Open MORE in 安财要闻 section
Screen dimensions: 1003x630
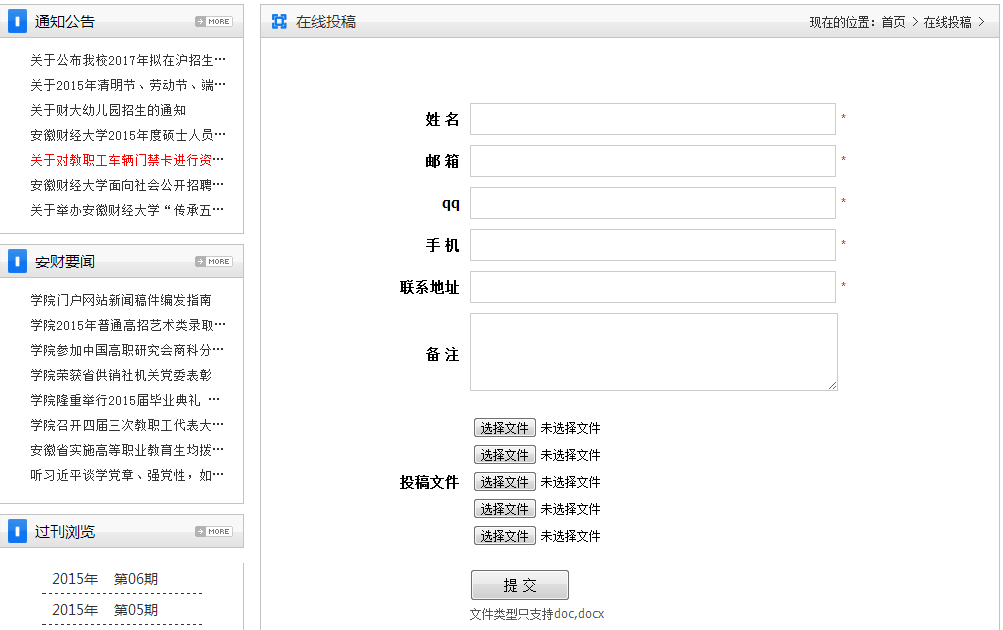point(214,262)
